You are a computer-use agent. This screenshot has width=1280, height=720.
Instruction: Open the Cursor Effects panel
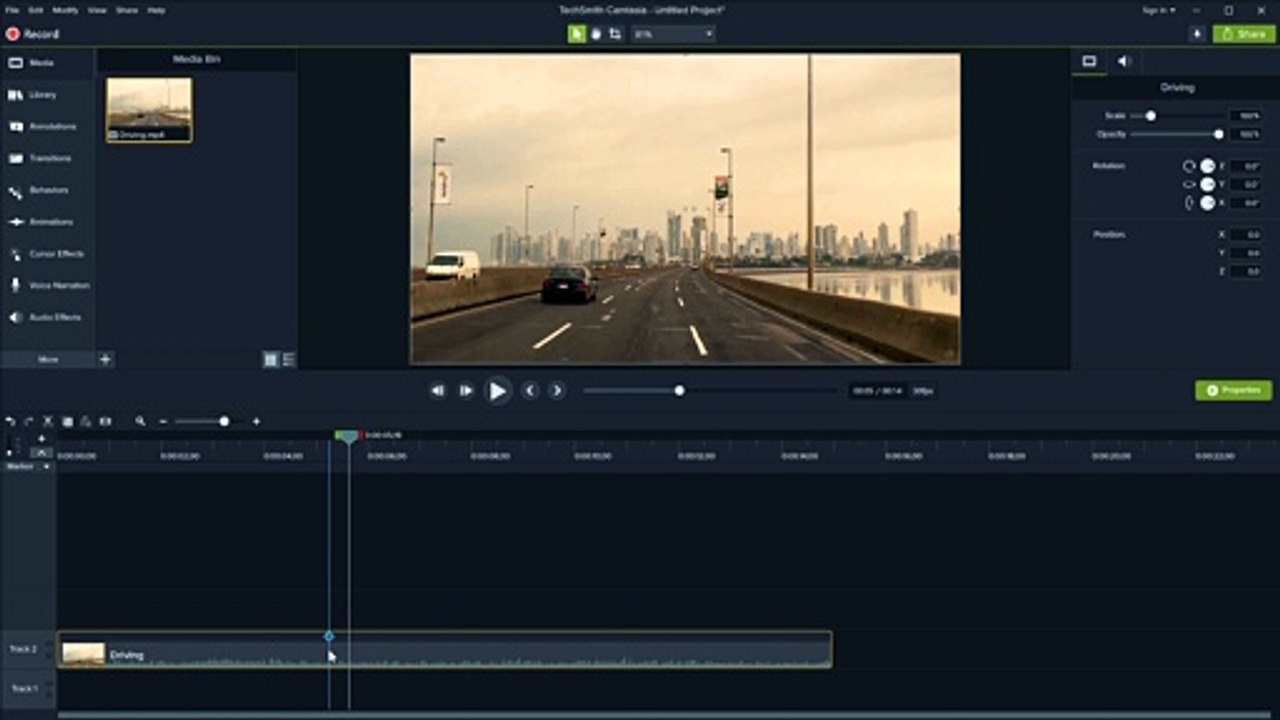pos(48,254)
